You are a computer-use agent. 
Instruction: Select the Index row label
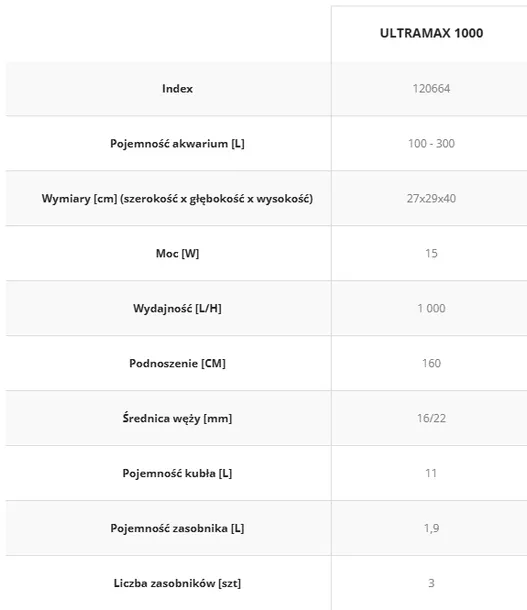(177, 89)
